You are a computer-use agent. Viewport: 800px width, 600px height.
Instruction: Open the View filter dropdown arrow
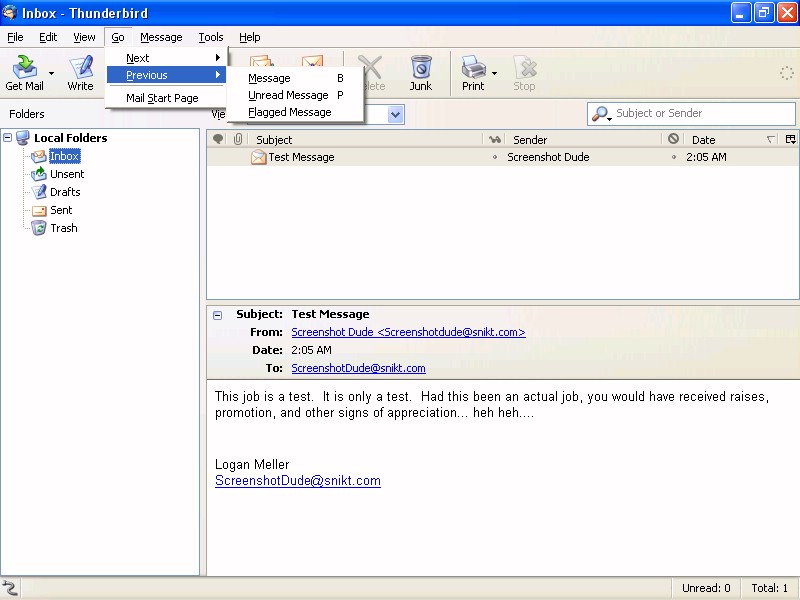[x=395, y=114]
